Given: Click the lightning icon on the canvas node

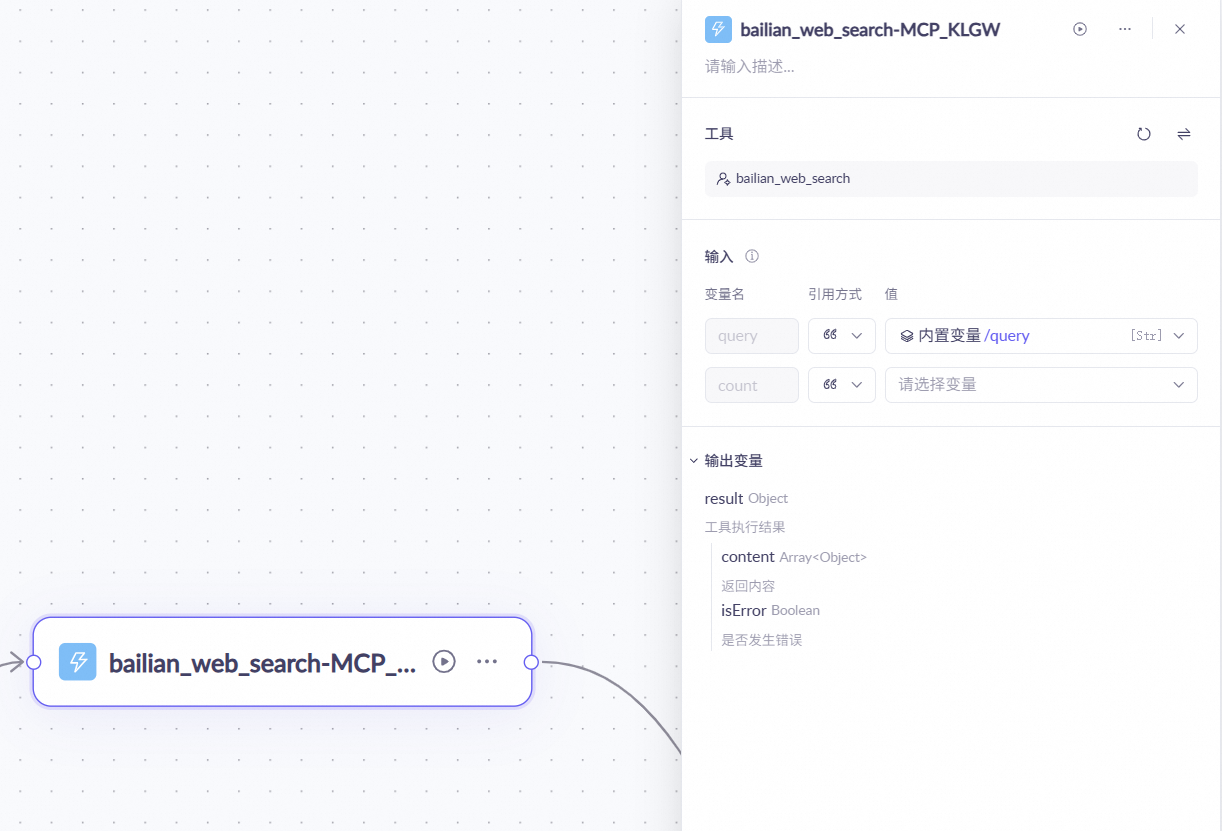Looking at the screenshot, I should (78, 662).
